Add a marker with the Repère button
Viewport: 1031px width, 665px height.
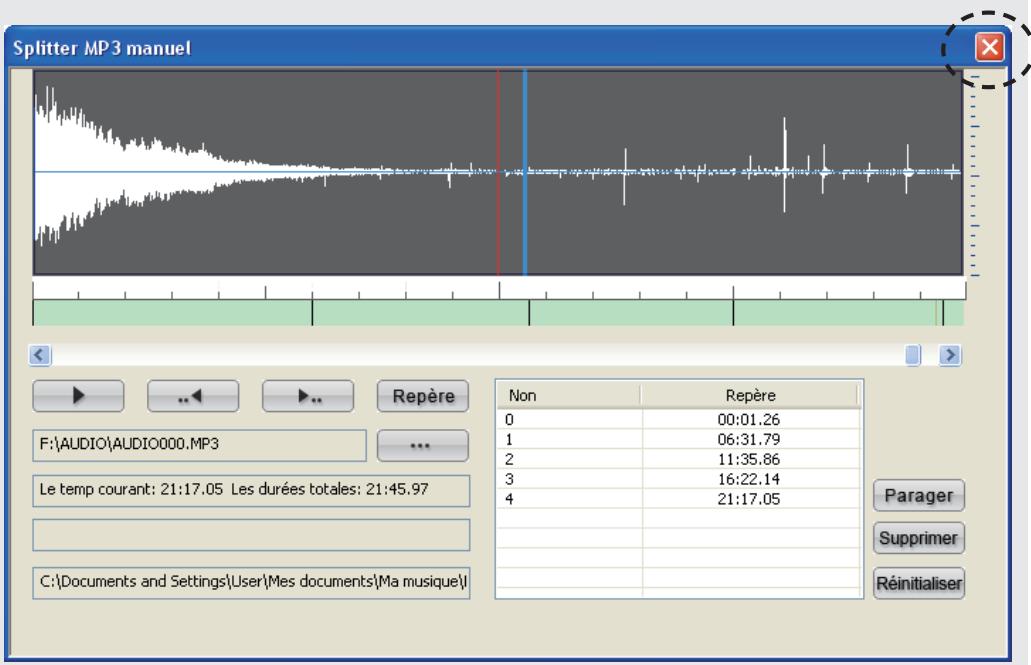coord(423,396)
